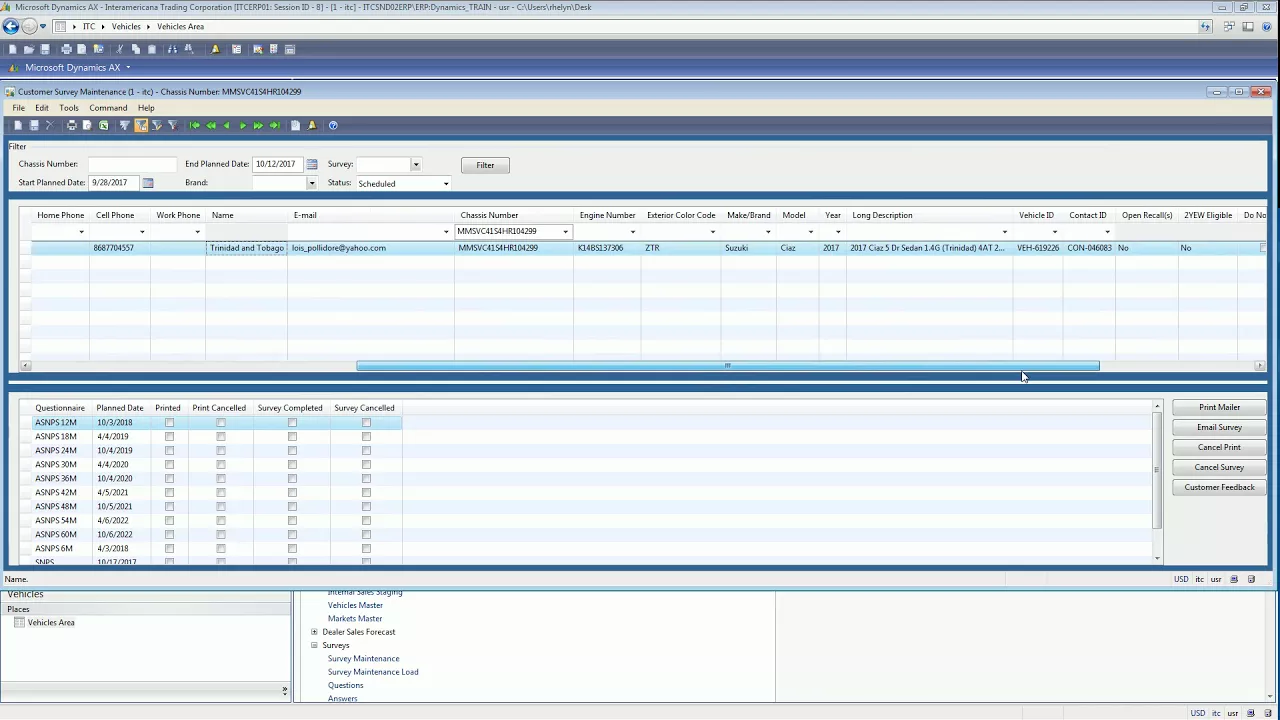Click the back navigation arrow
Image resolution: width=1280 pixels, height=720 pixels.
(11, 26)
